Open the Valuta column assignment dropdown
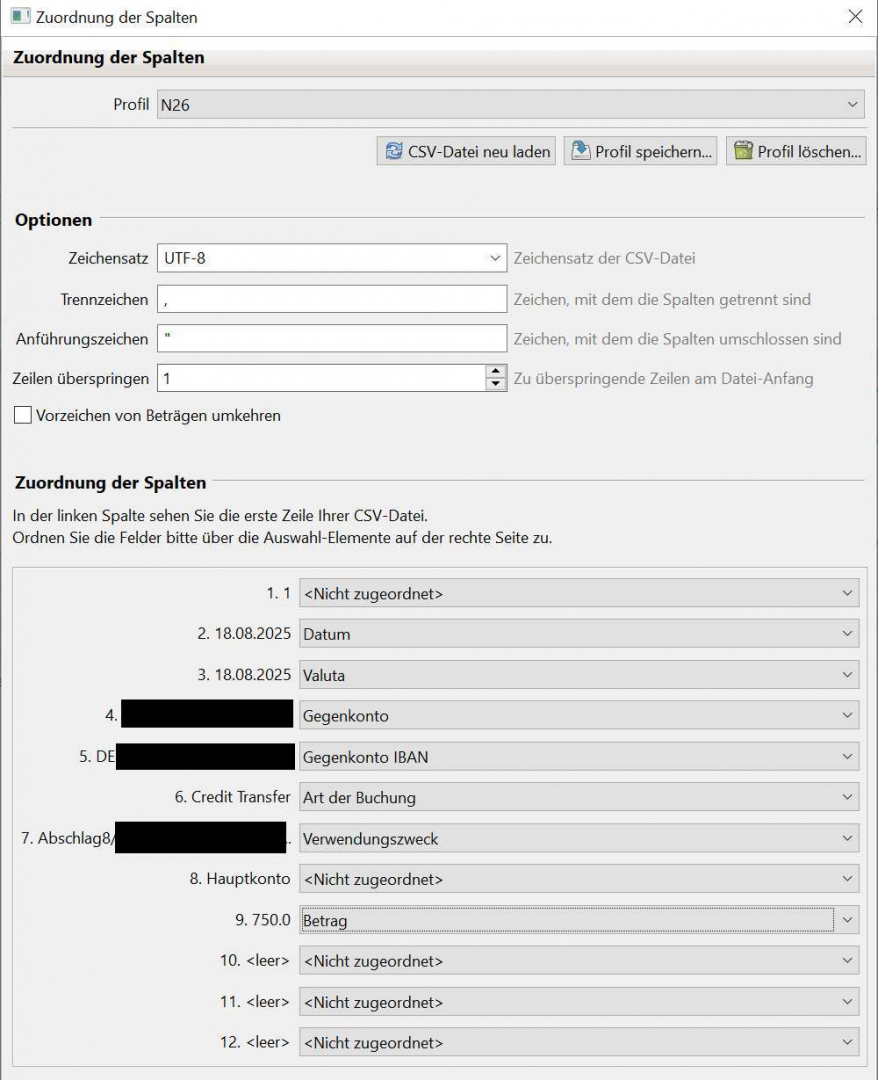This screenshot has height=1080, width=878. click(579, 675)
